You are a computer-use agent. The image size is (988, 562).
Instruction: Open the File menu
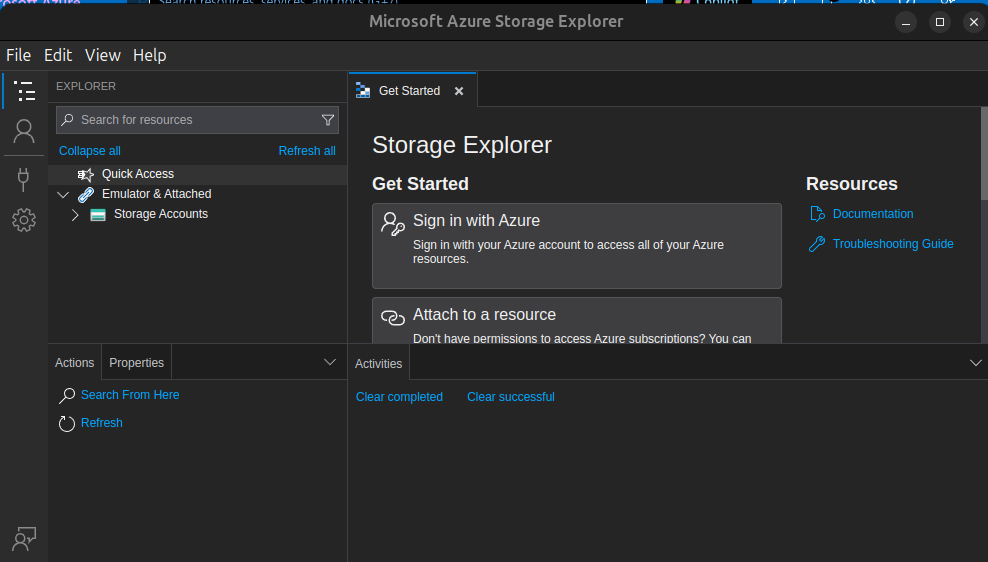pos(18,55)
